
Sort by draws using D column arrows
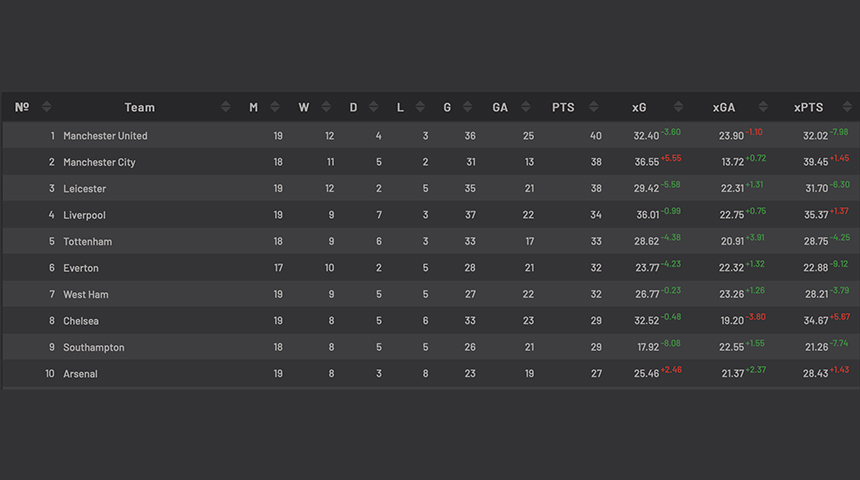[x=374, y=106]
